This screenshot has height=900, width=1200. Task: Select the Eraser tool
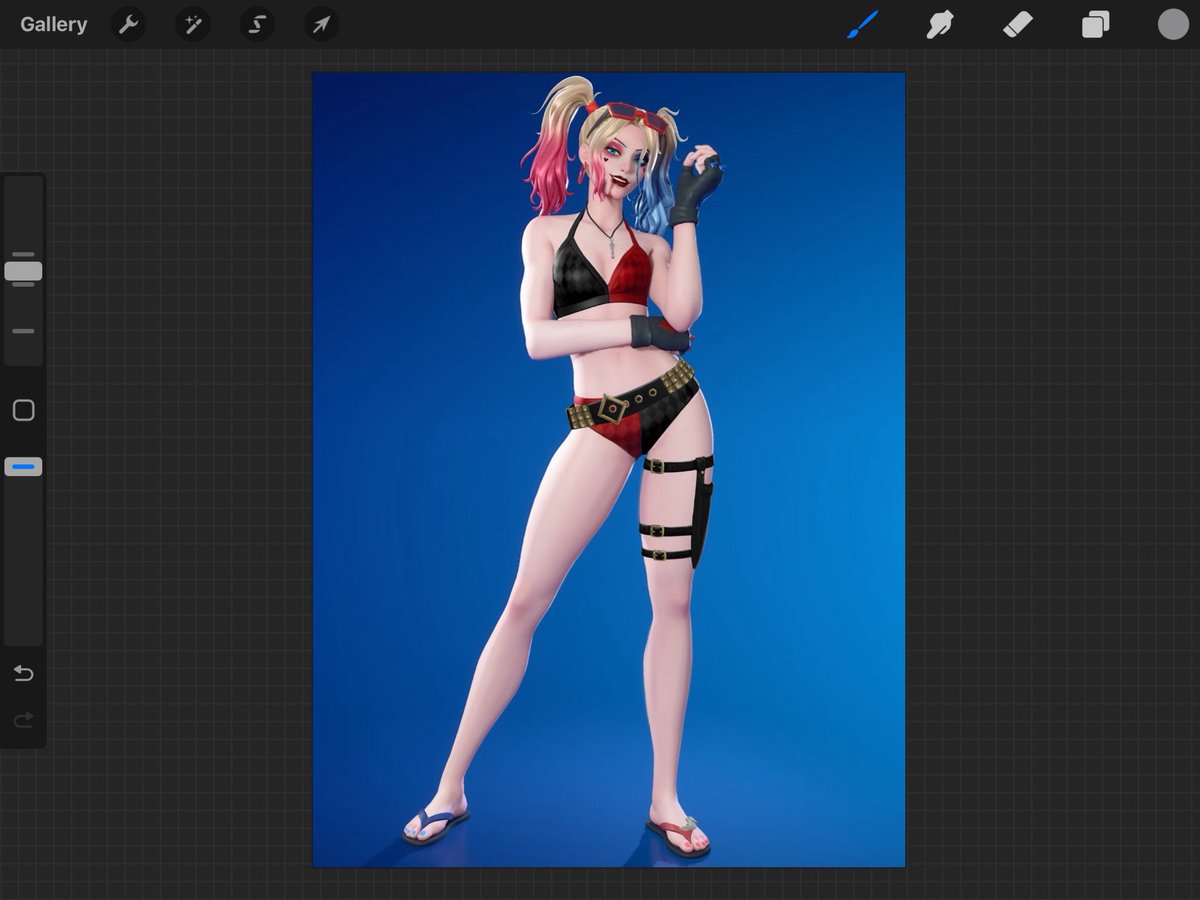pyautogui.click(x=1018, y=24)
